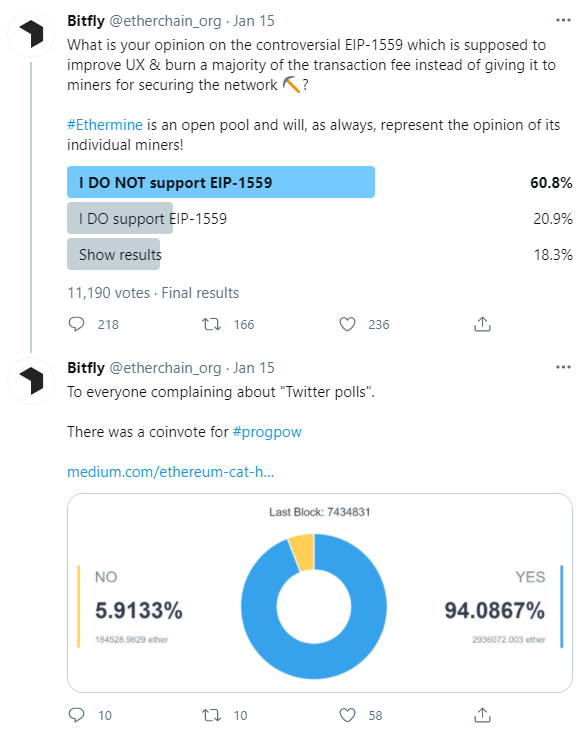Open the #Ethermine hashtag
The image size is (584, 733).
tap(105, 125)
